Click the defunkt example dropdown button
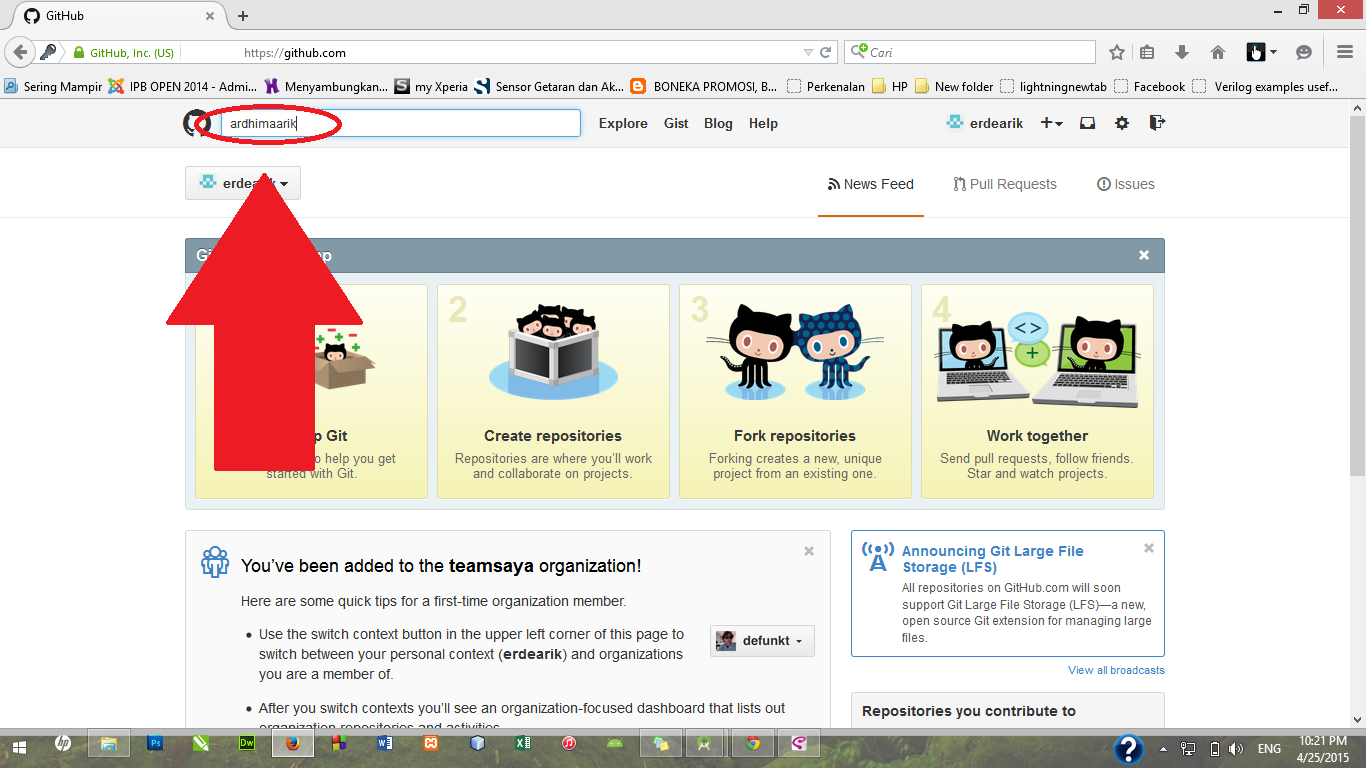 (x=762, y=641)
